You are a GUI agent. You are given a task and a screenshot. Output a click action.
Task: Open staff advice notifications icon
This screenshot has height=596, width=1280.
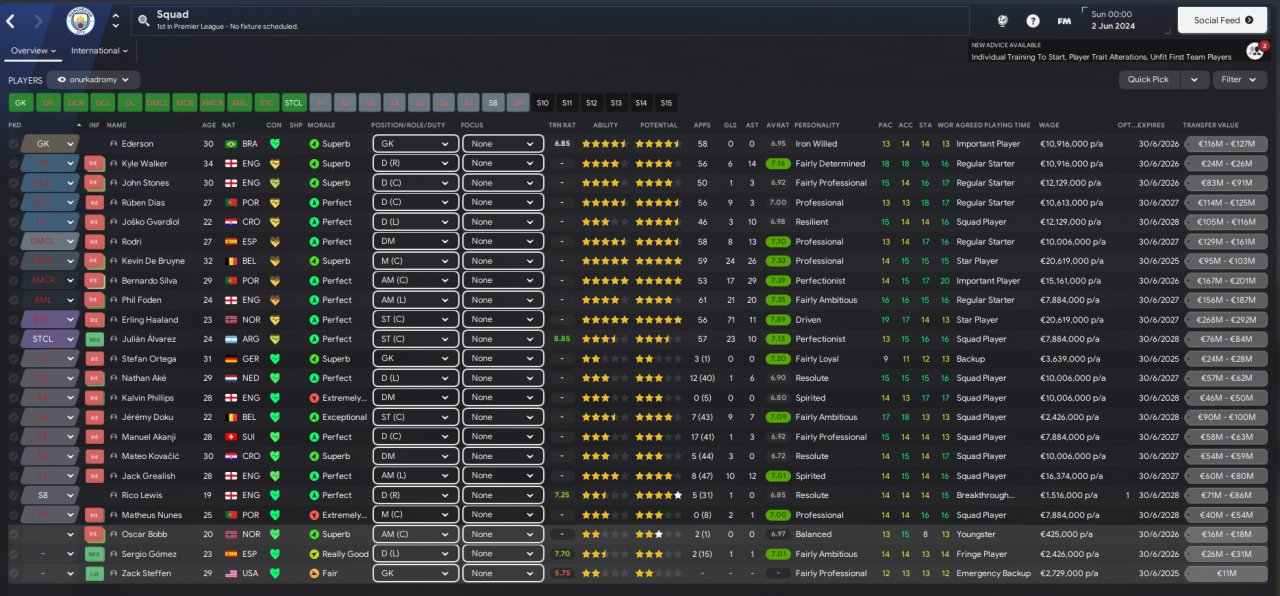pyautogui.click(x=1255, y=50)
